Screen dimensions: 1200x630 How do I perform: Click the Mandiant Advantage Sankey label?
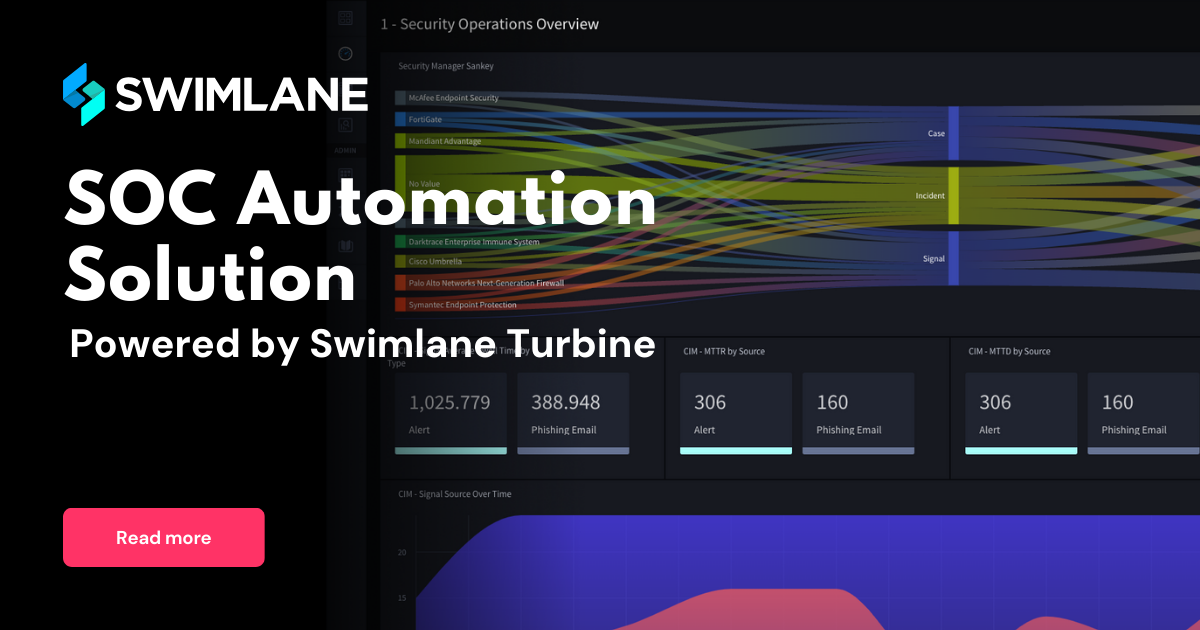pyautogui.click(x=445, y=141)
